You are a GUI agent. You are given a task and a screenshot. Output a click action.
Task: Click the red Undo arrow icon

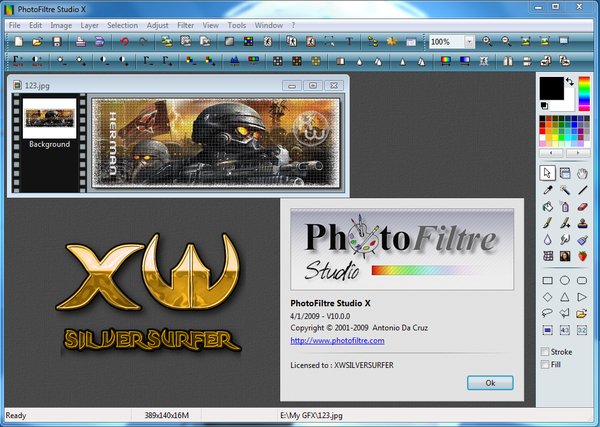[x=124, y=41]
